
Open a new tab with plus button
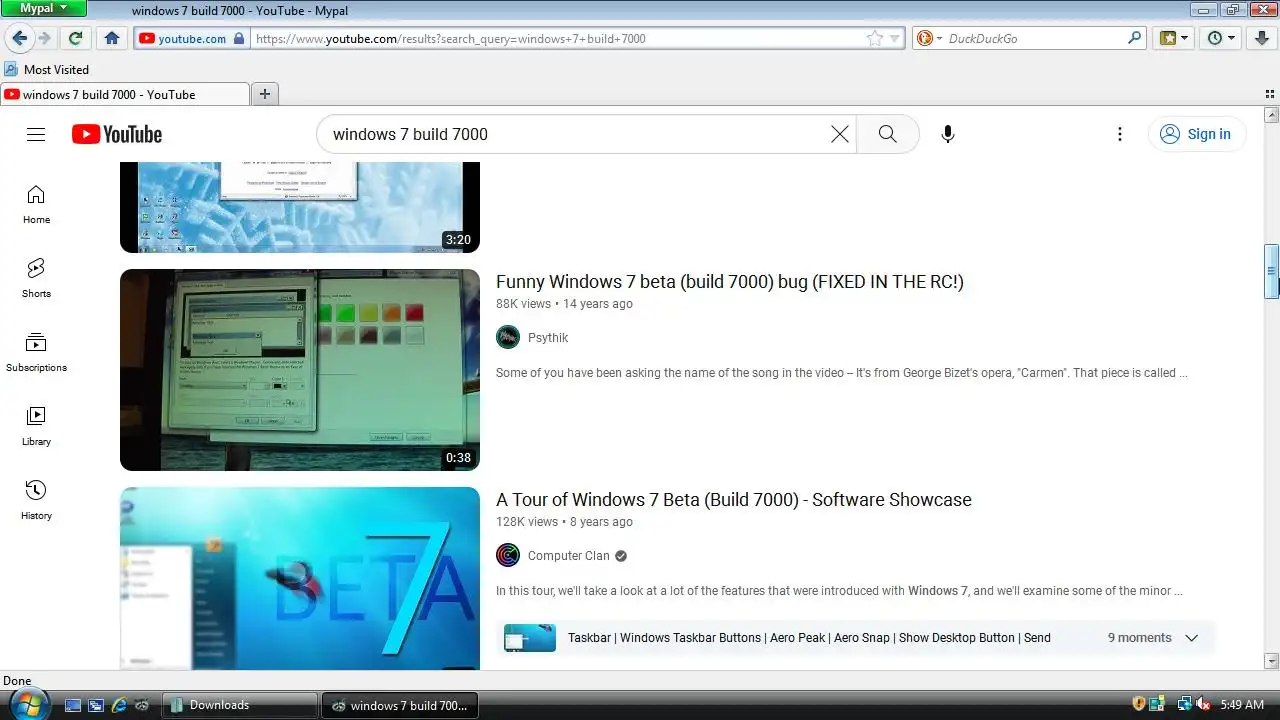coord(265,94)
